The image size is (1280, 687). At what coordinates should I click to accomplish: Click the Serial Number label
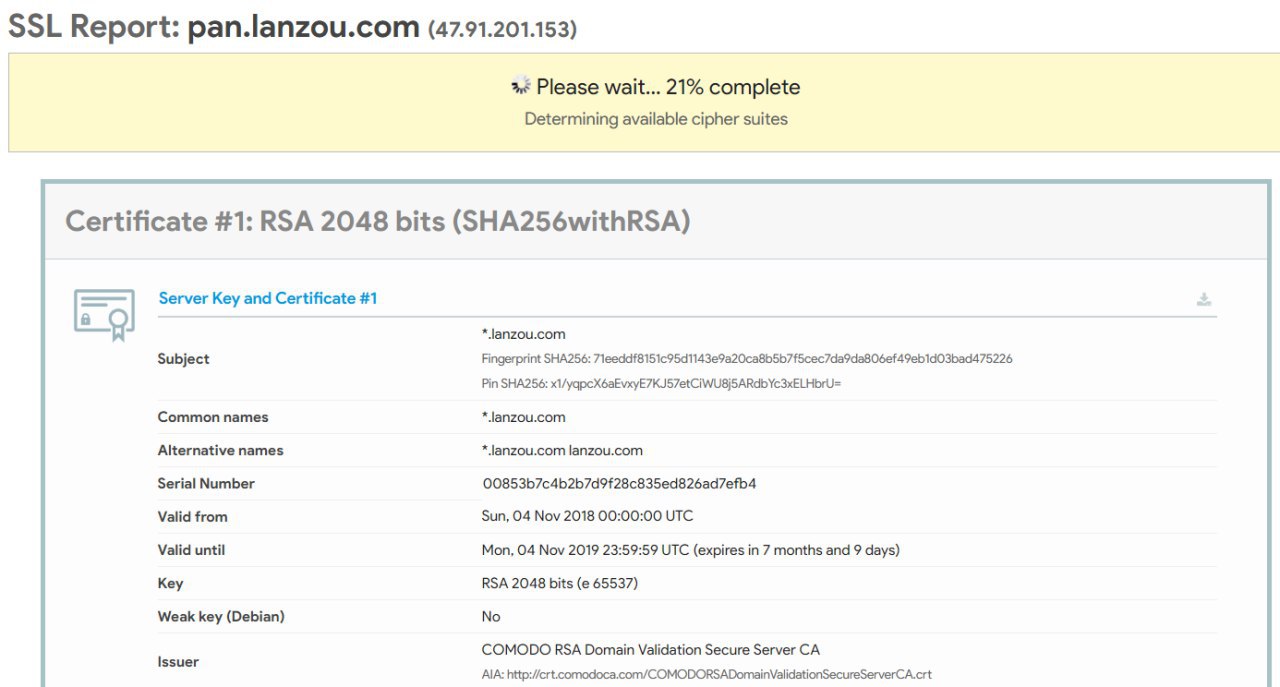[206, 483]
